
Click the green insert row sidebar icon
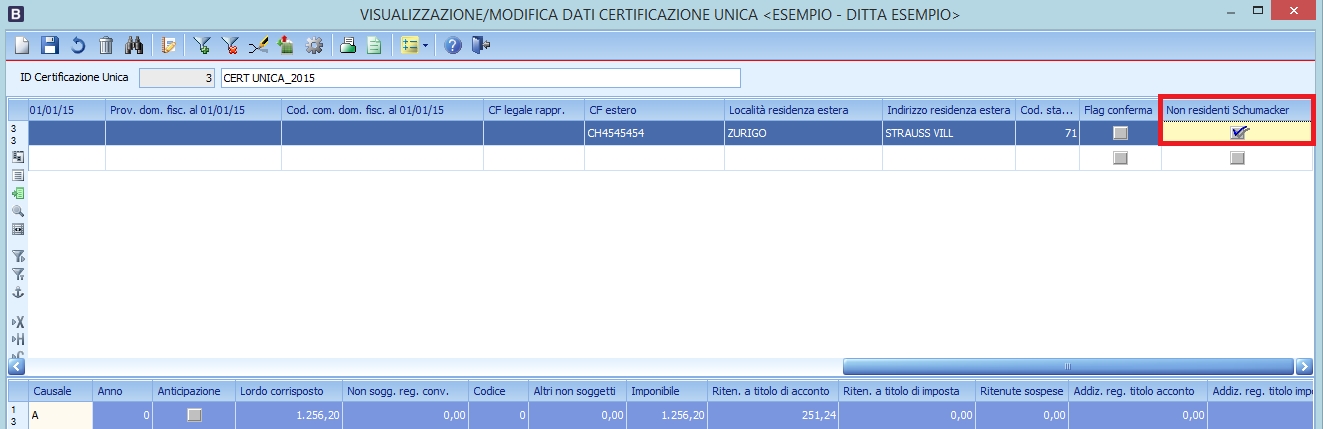17,193
